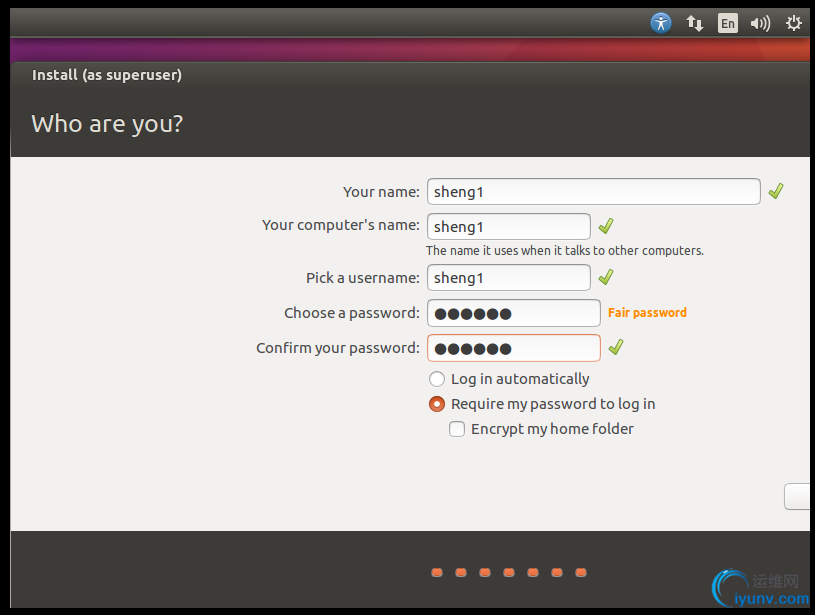The width and height of the screenshot is (815, 615).
Task: Click the Pick a username field
Action: [509, 278]
